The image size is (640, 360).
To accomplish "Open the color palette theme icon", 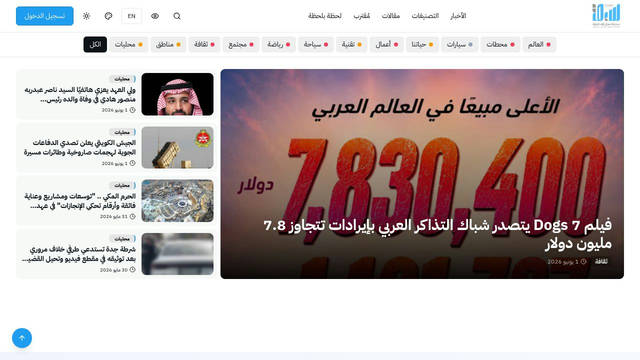I will click(108, 16).
